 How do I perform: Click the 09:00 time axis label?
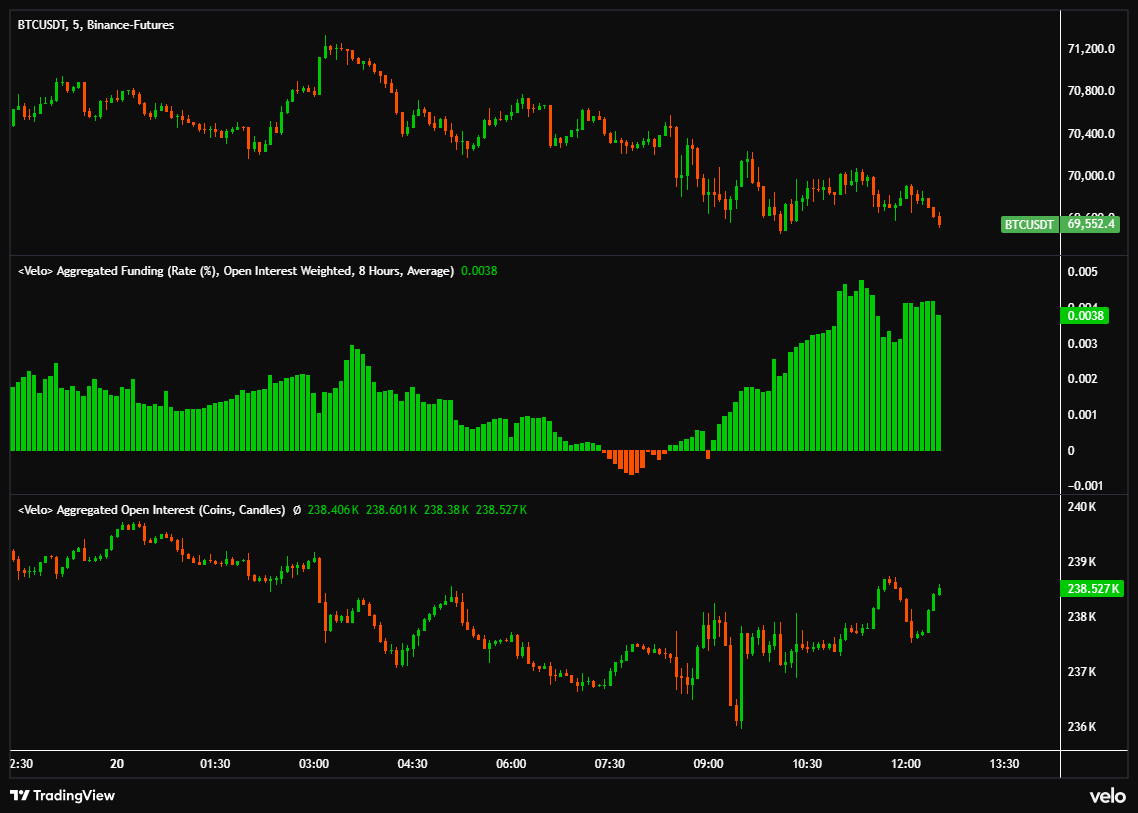point(708,764)
